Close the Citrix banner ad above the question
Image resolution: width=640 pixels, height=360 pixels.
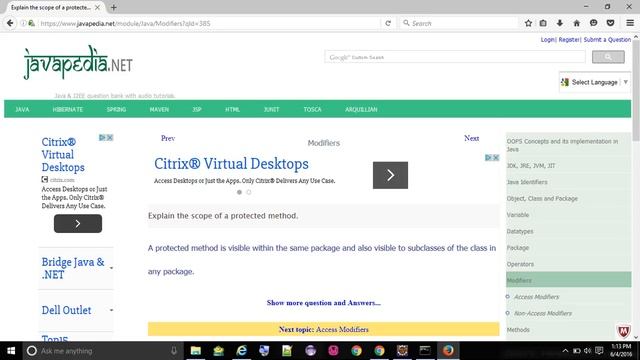point(496,158)
